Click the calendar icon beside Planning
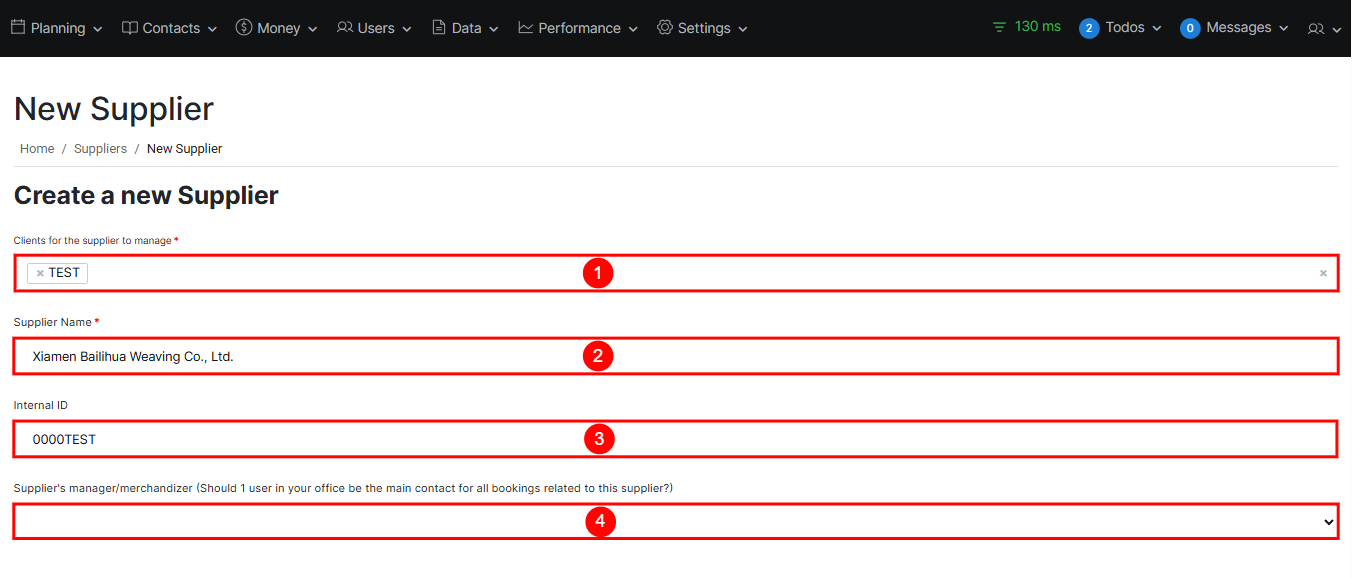 tap(18, 28)
